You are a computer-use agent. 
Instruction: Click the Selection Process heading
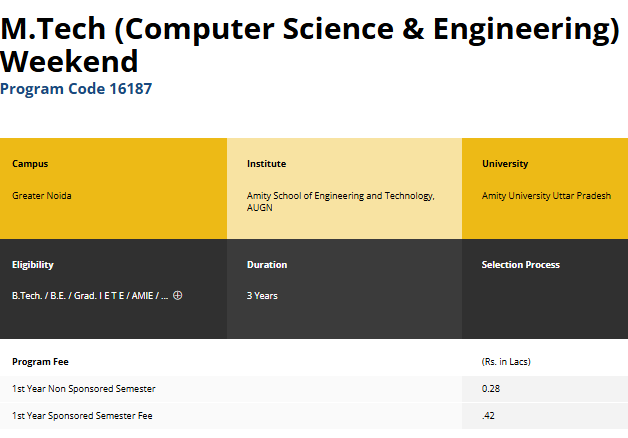click(521, 265)
